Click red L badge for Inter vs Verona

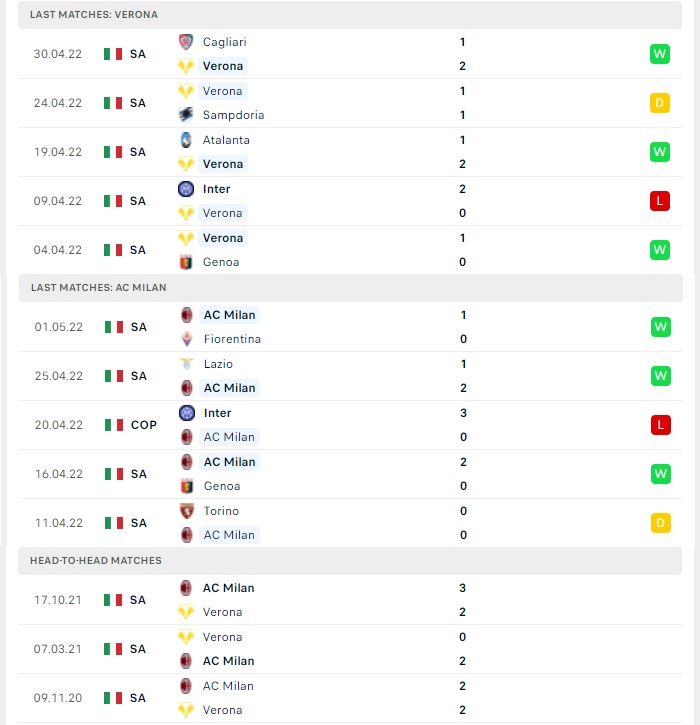pyautogui.click(x=660, y=201)
